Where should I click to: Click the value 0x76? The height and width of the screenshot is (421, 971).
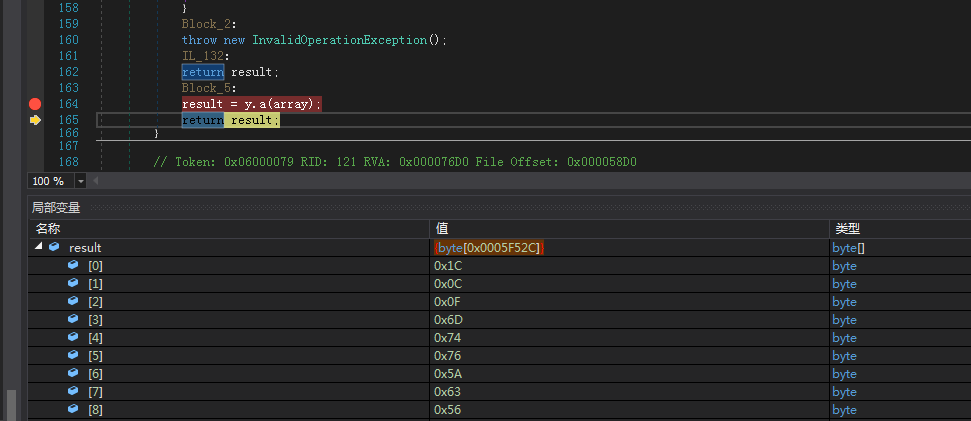(448, 355)
